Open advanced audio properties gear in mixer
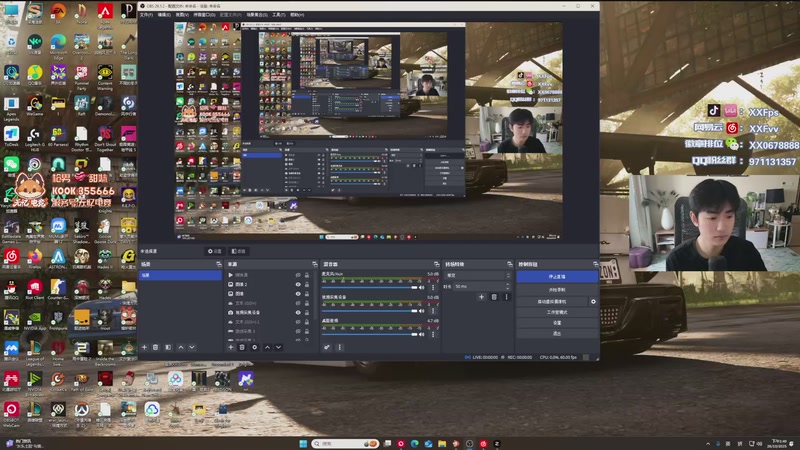 pyautogui.click(x=327, y=347)
